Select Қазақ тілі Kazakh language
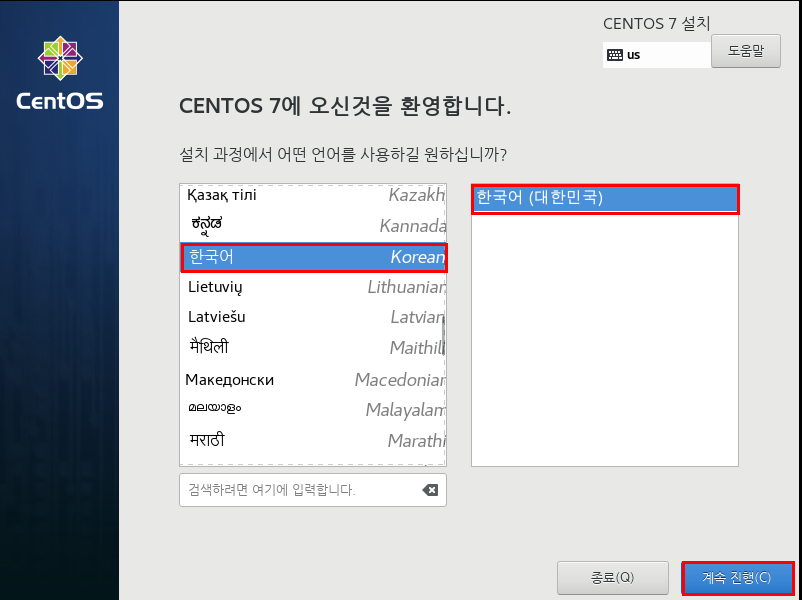The image size is (802, 600). pos(314,196)
